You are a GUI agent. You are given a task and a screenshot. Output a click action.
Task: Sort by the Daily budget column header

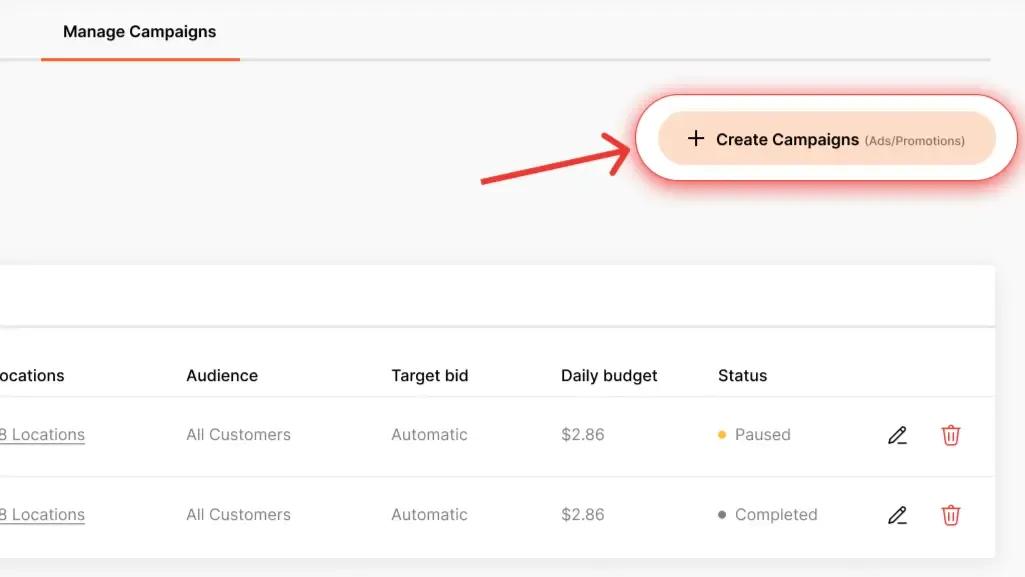609,375
